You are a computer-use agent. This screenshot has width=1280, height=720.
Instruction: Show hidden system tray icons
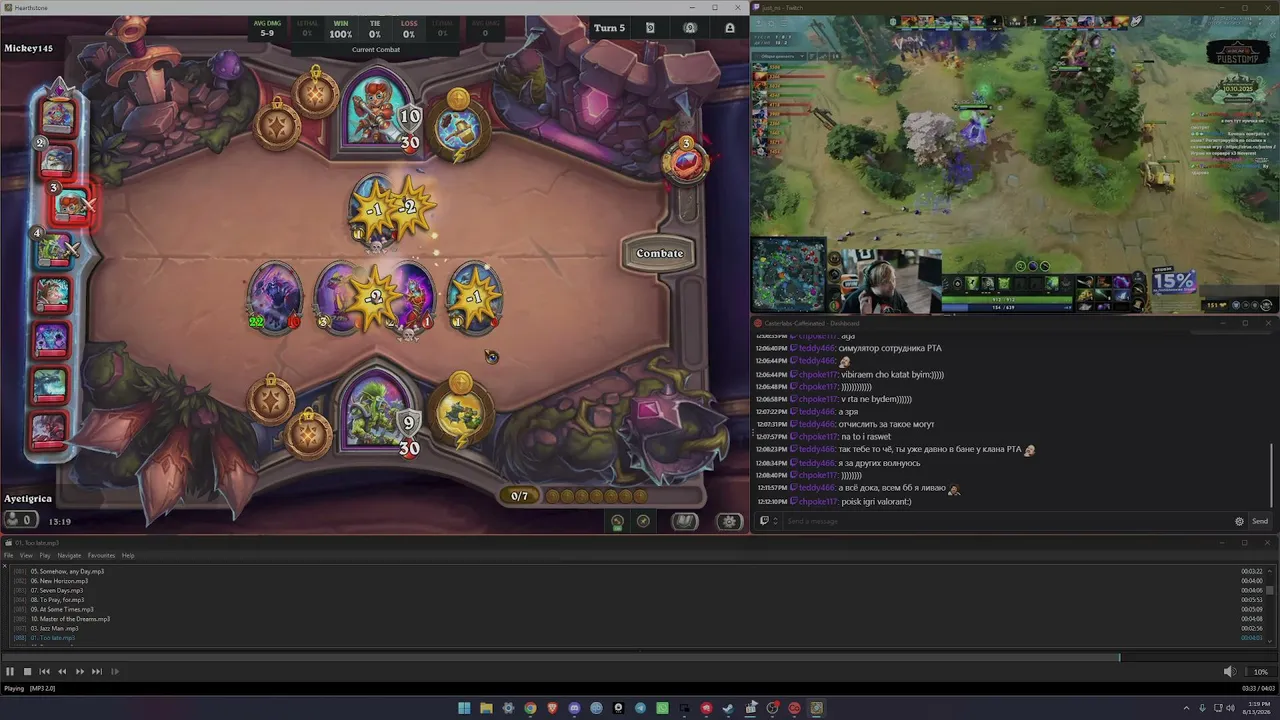point(1187,708)
